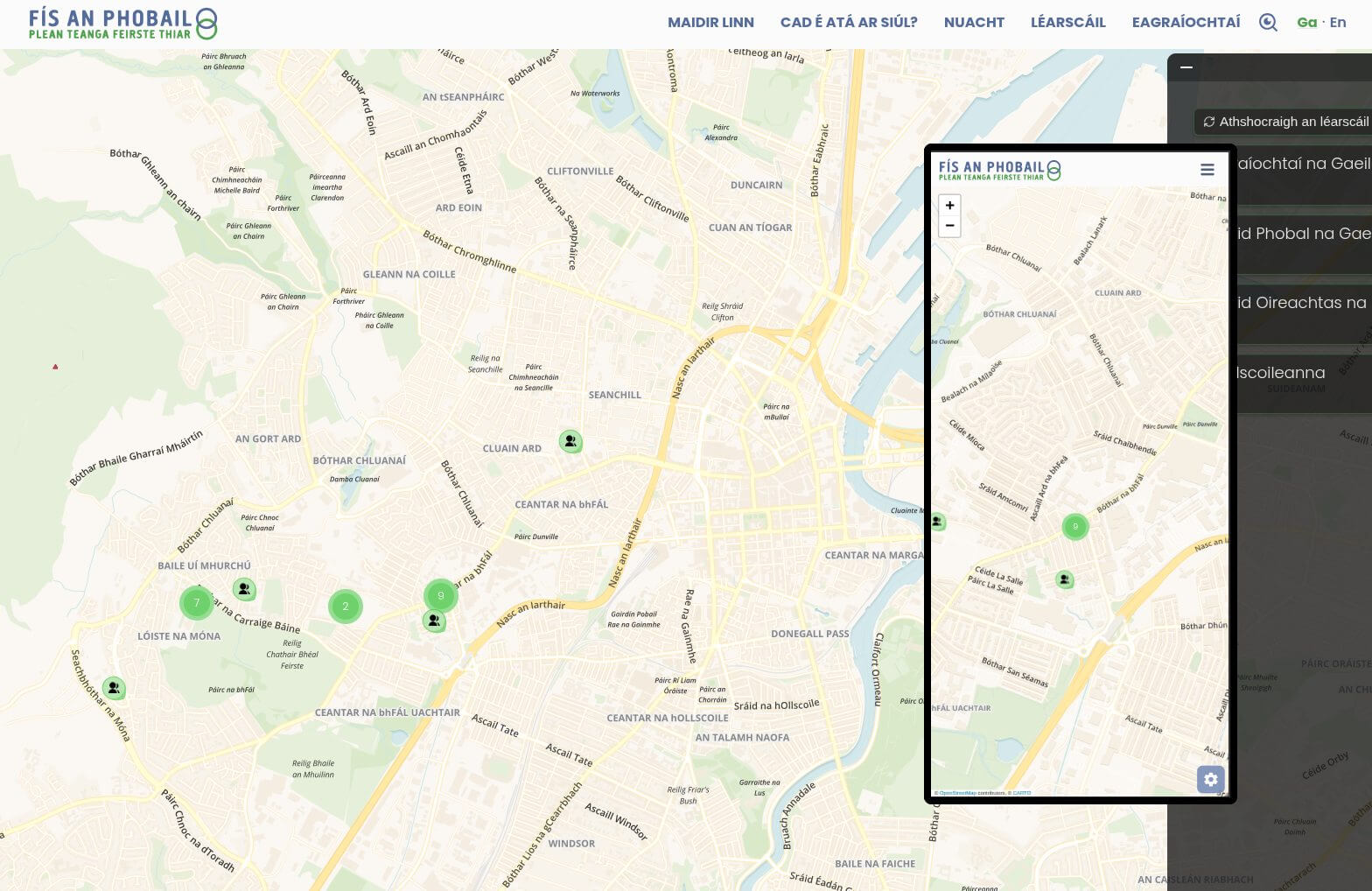Open the Nuacht navigation item
This screenshot has height=891, width=1372.
tap(974, 23)
